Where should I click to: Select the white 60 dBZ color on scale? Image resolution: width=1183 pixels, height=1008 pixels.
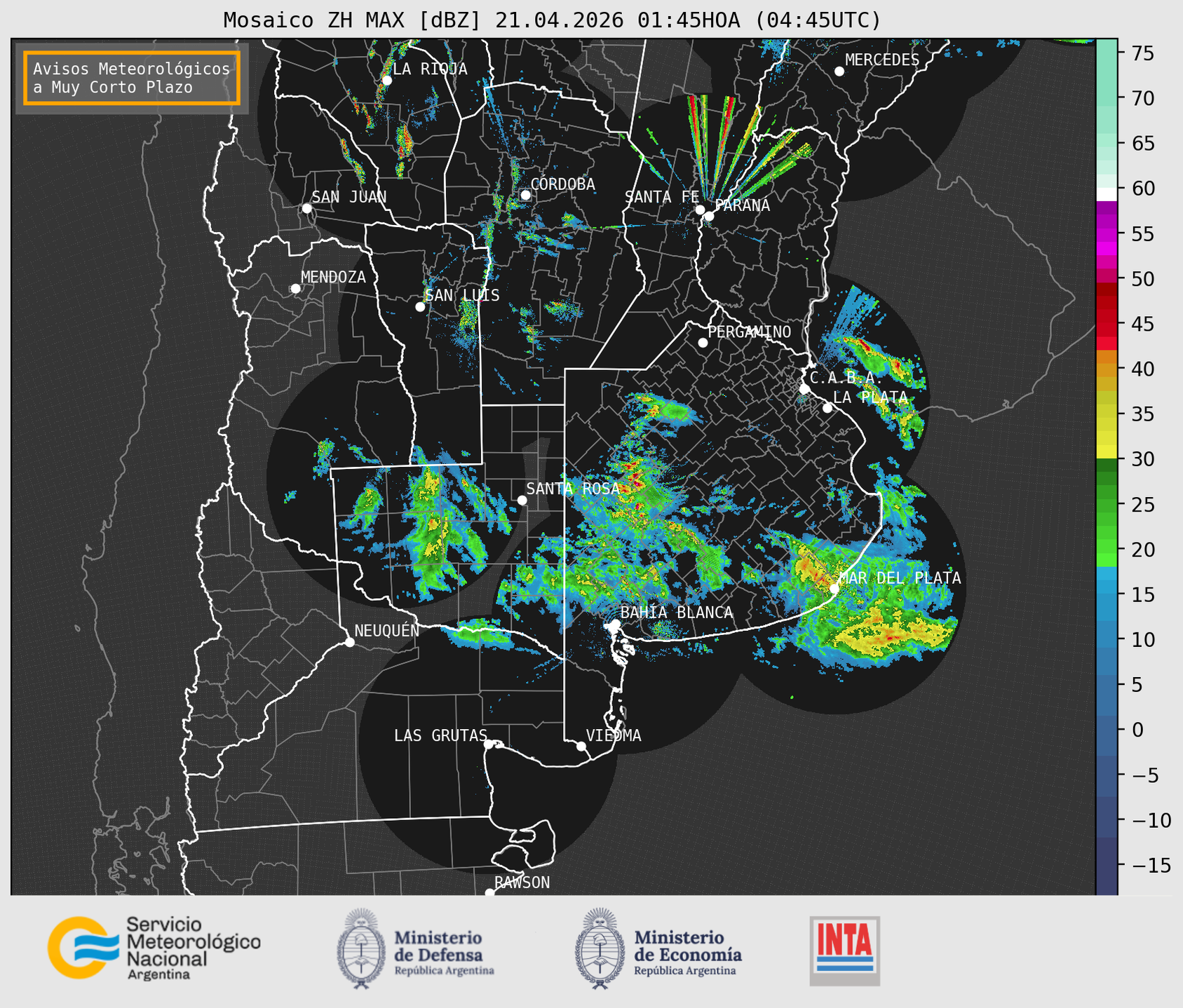click(1107, 194)
